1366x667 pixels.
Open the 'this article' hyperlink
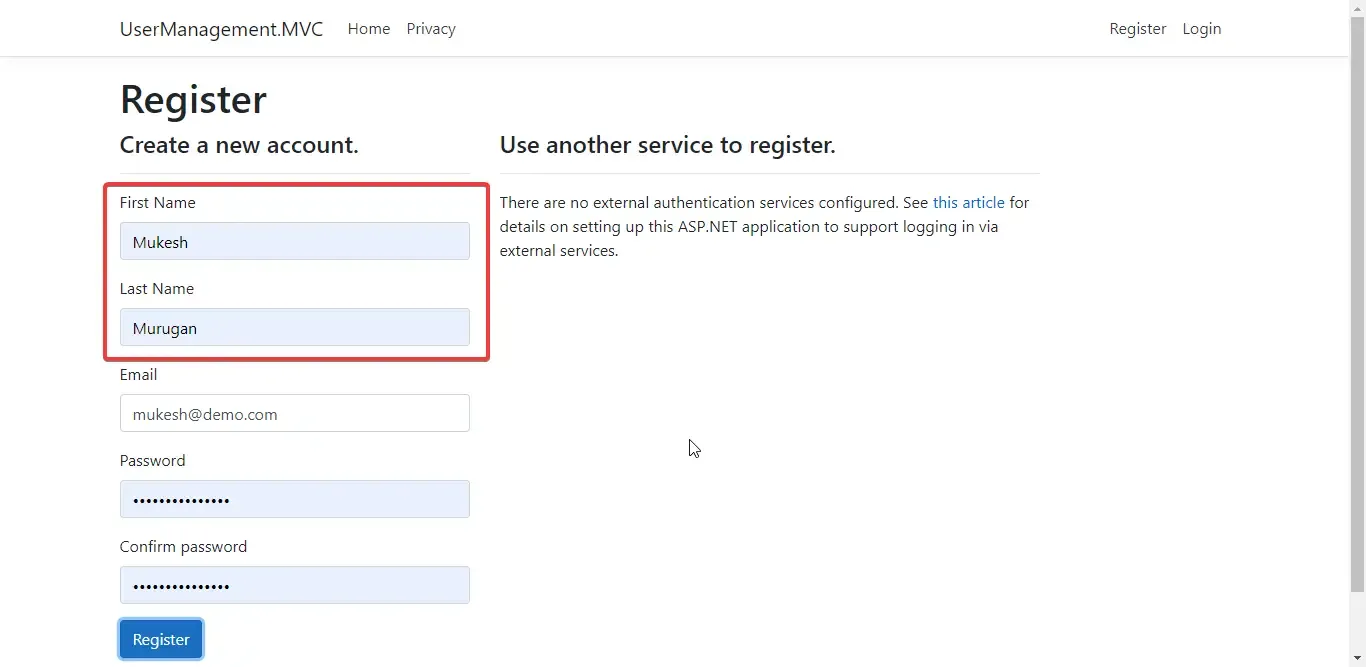coord(968,202)
